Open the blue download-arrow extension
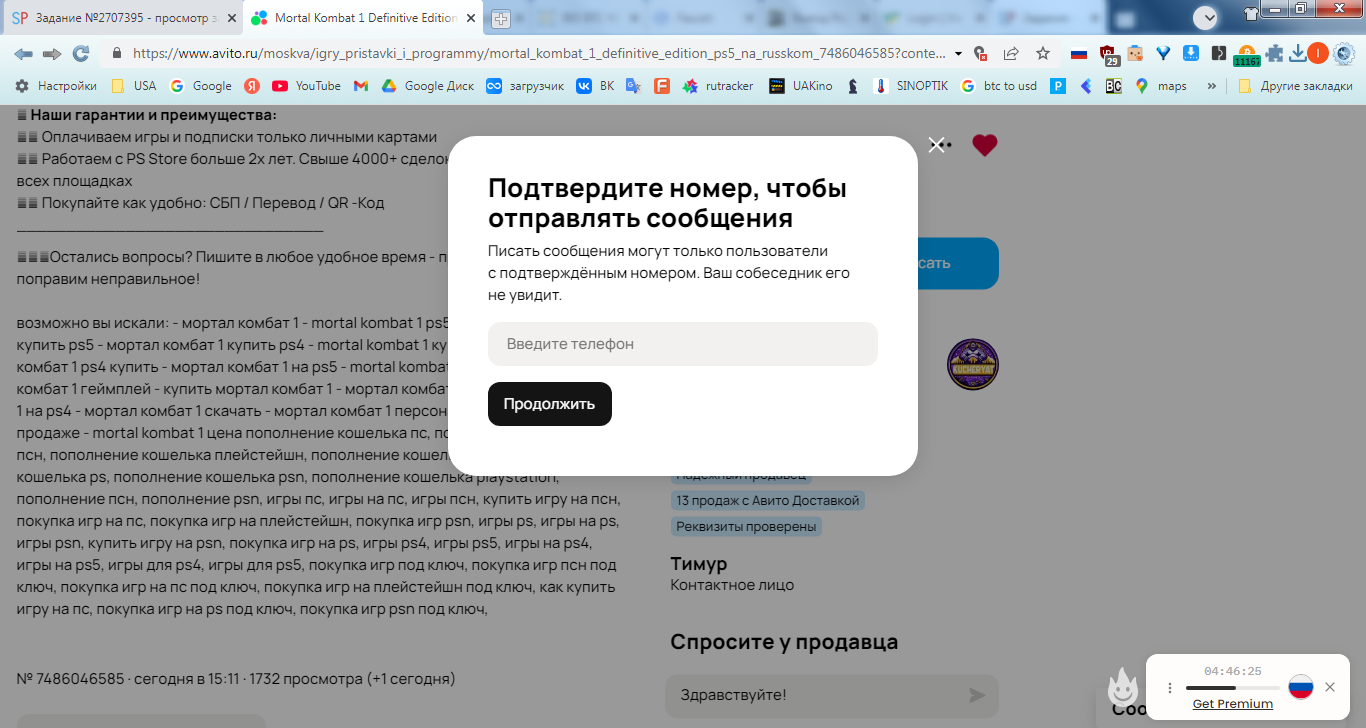 [x=1191, y=54]
